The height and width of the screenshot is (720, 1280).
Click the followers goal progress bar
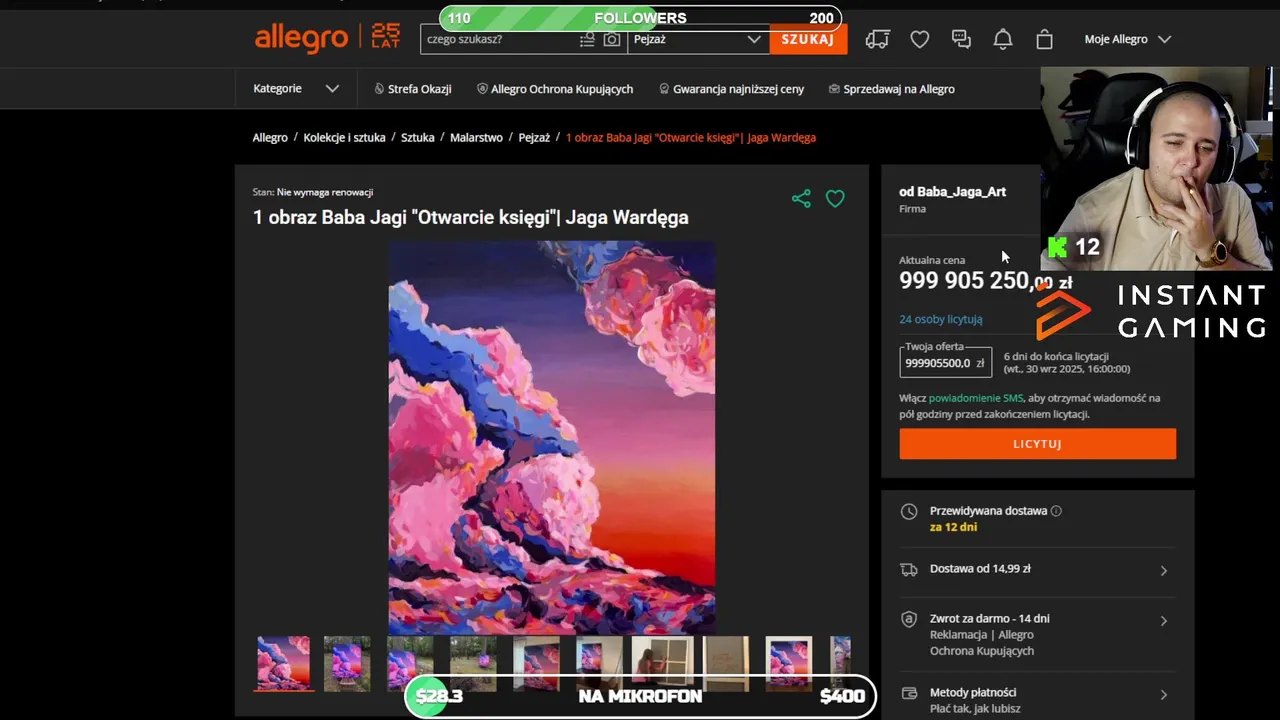[640, 18]
